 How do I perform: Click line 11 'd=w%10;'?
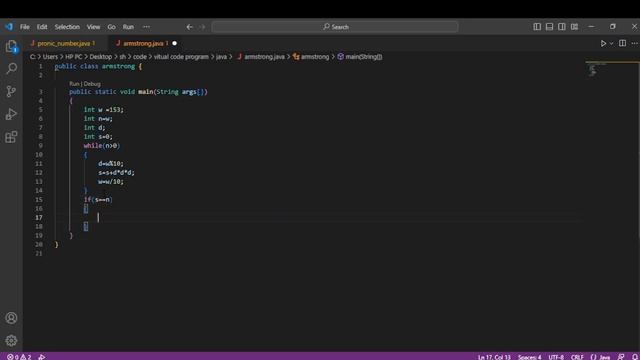[x=111, y=164]
